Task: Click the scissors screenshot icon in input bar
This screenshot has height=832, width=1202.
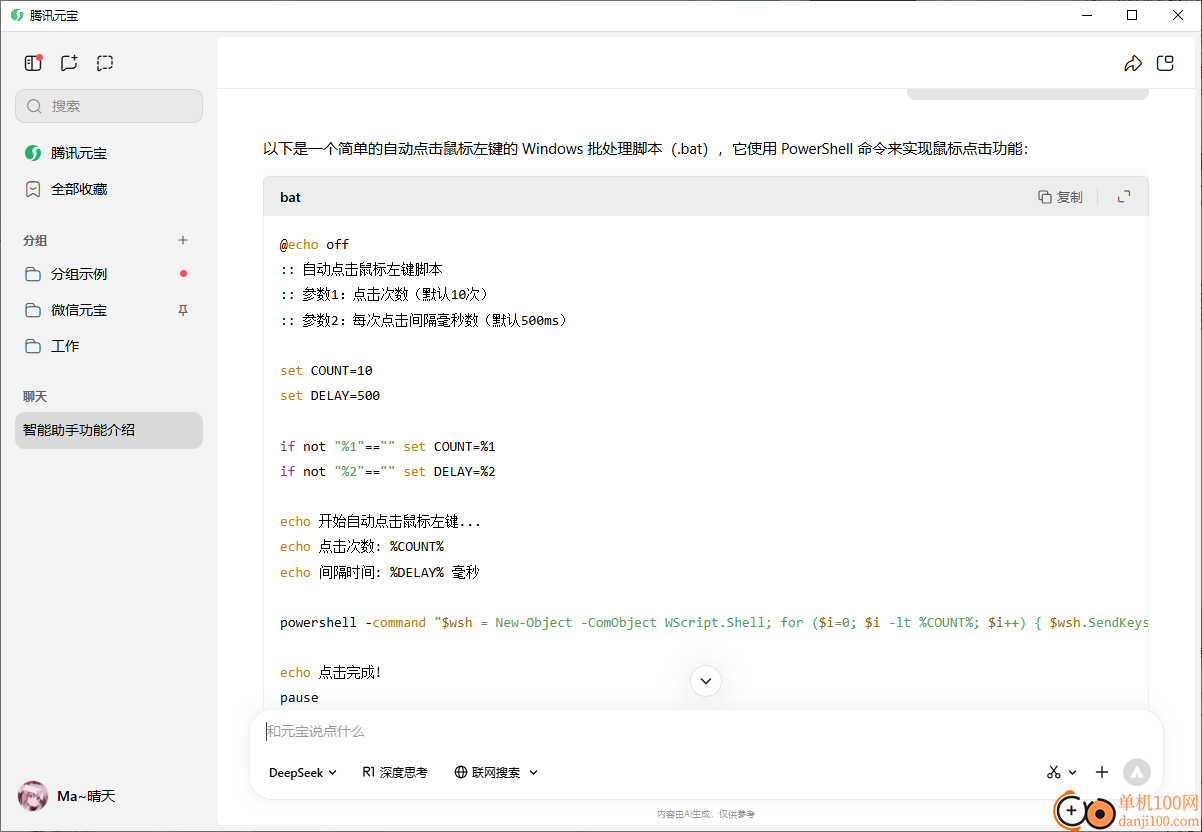Action: coord(1053,772)
